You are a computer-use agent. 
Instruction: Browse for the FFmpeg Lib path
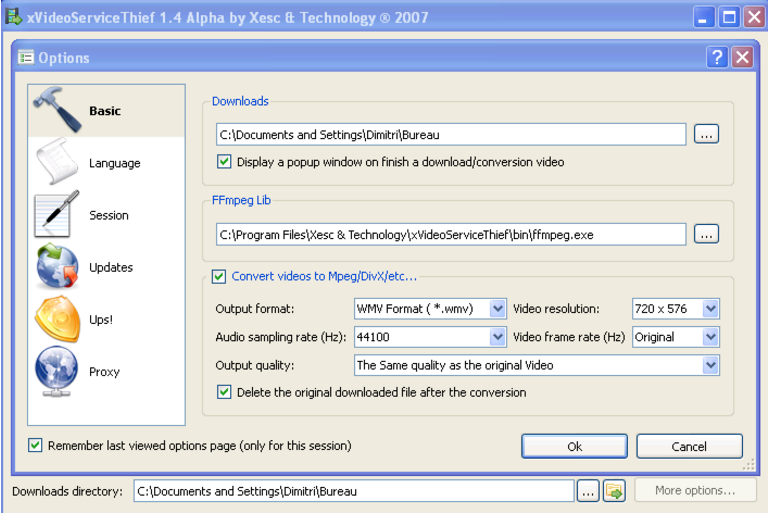(x=706, y=234)
